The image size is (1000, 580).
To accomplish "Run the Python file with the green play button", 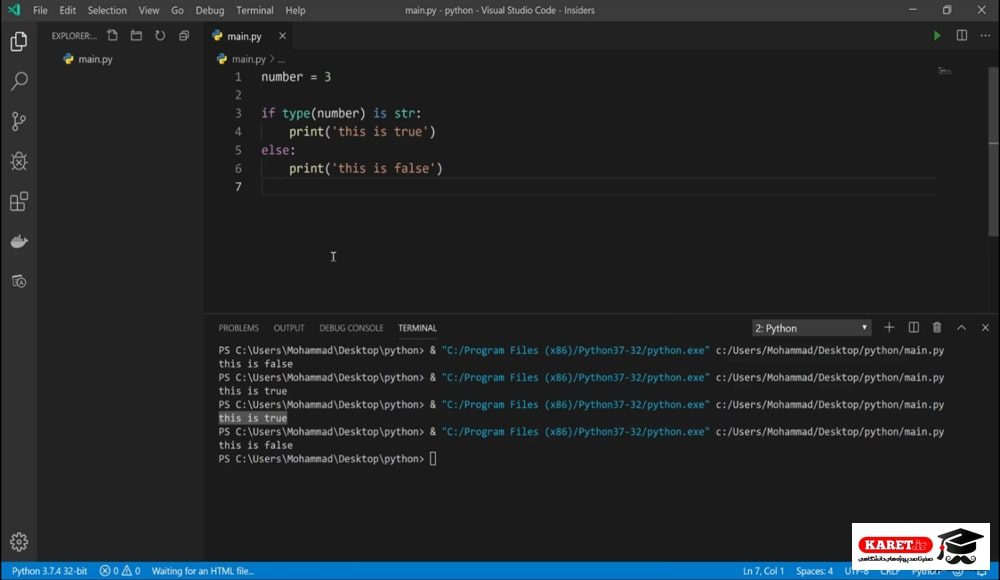I will (x=937, y=36).
